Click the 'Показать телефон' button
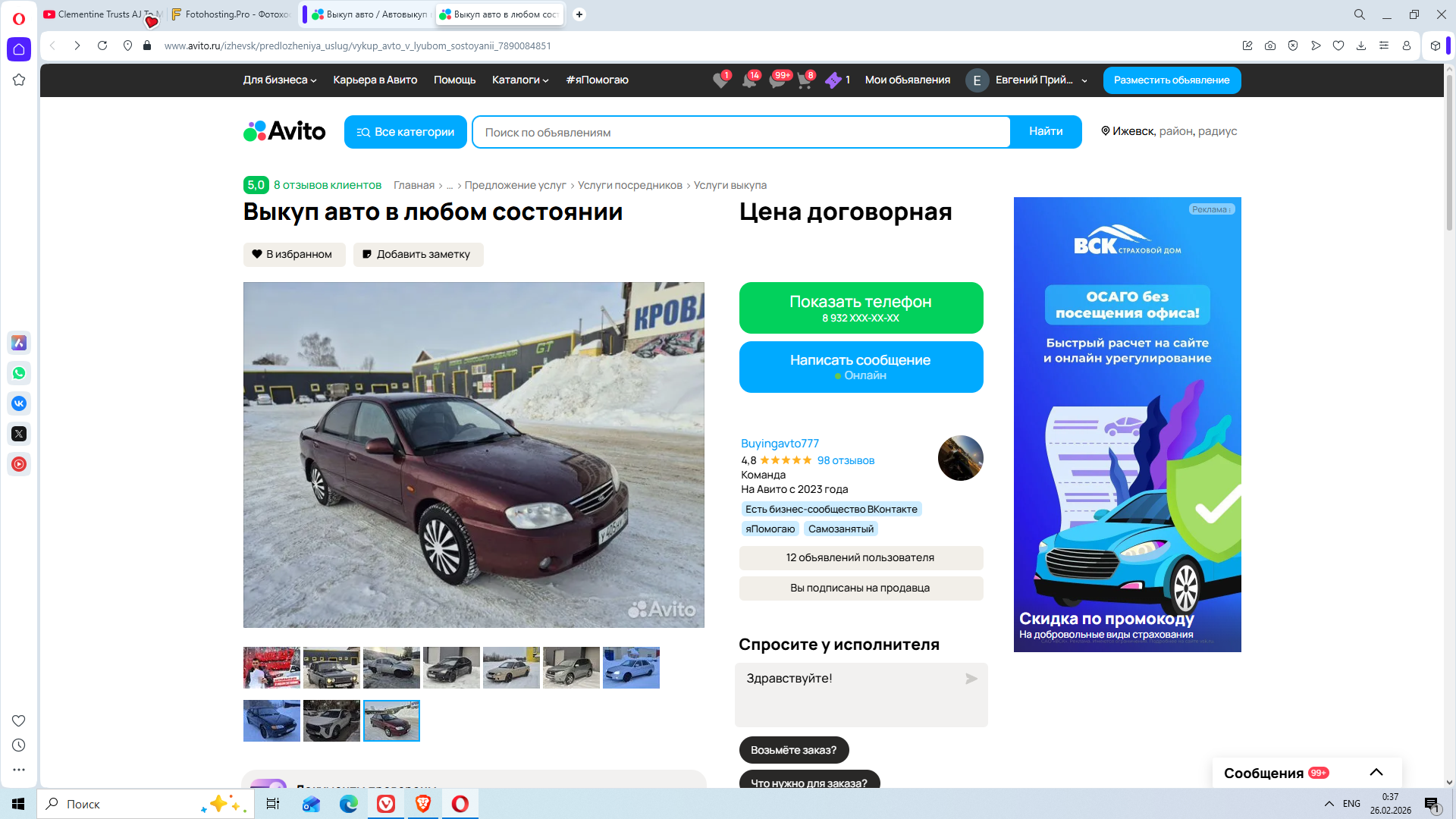The image size is (1456, 819). 860,308
